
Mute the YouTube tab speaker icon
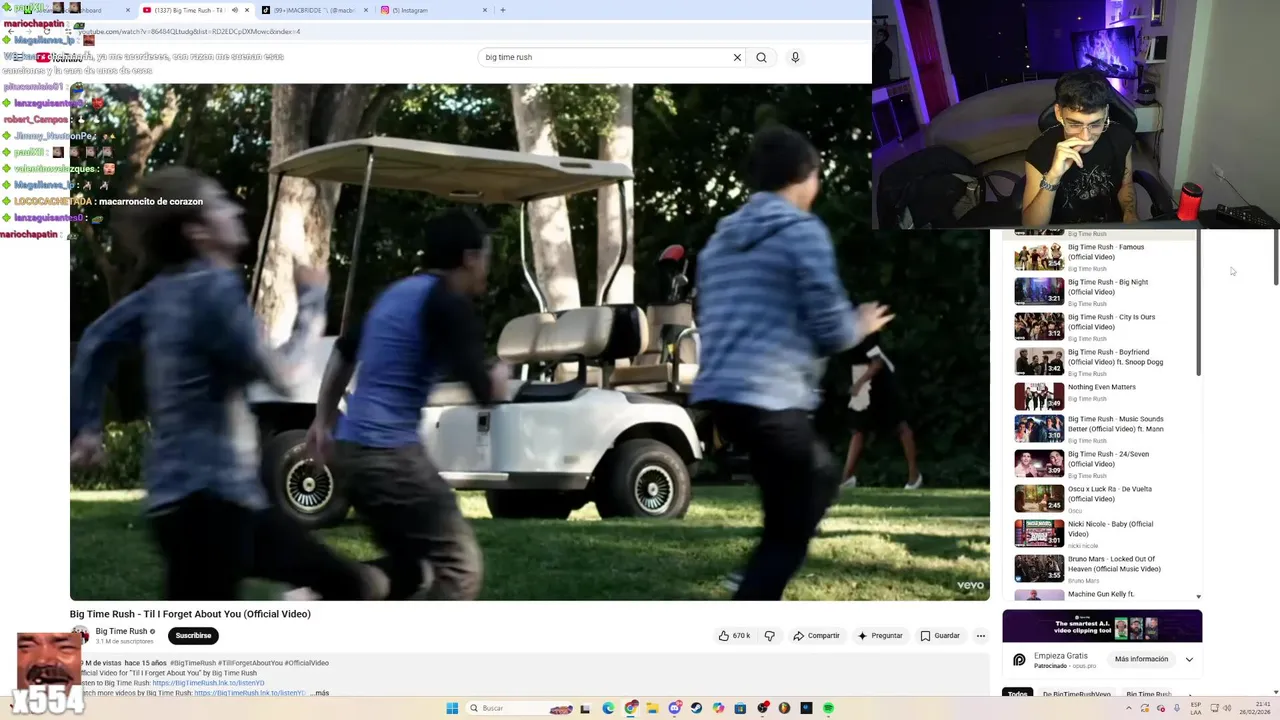click(x=235, y=10)
